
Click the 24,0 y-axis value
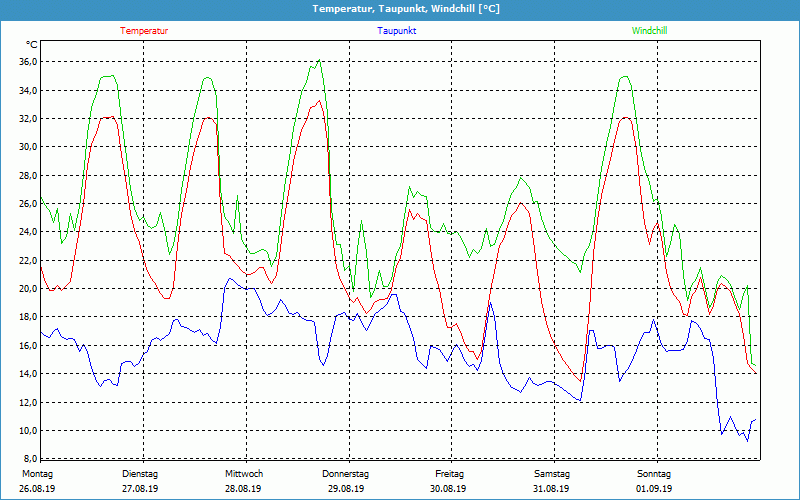pyautogui.click(x=28, y=232)
